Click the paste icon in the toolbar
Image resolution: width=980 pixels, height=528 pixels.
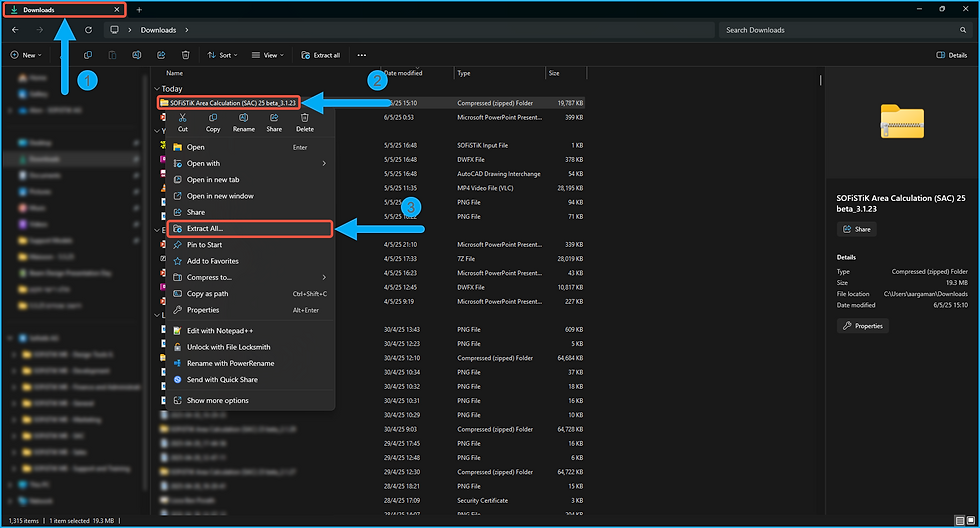click(x=112, y=55)
